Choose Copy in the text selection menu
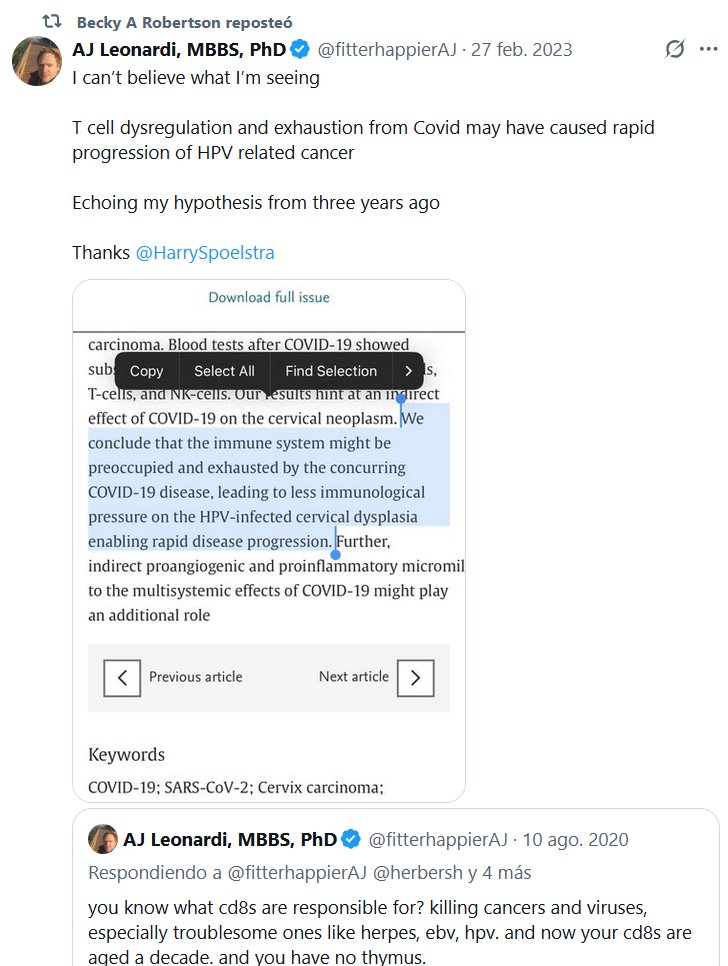The image size is (728, 966). coord(146,371)
